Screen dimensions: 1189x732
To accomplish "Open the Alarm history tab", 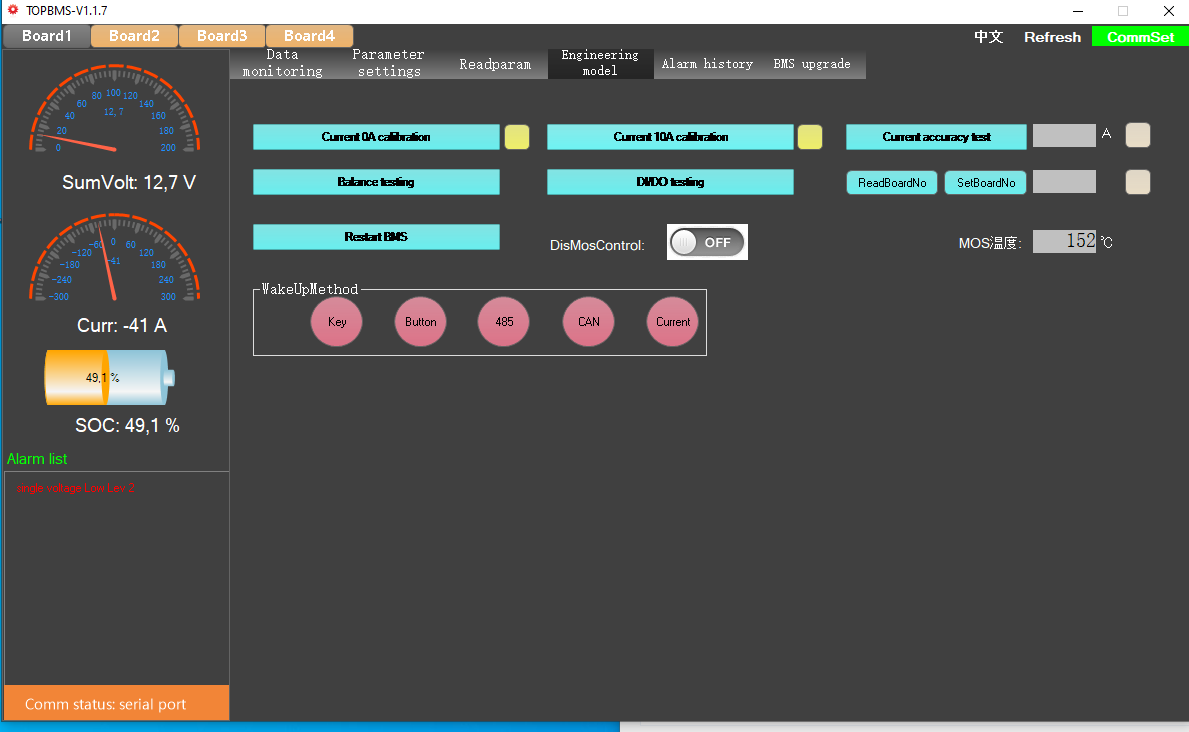I will tap(707, 64).
